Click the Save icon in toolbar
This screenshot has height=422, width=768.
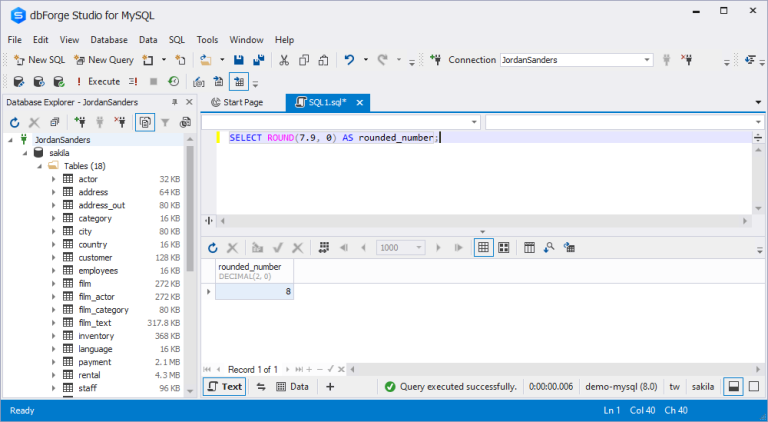[x=239, y=60]
